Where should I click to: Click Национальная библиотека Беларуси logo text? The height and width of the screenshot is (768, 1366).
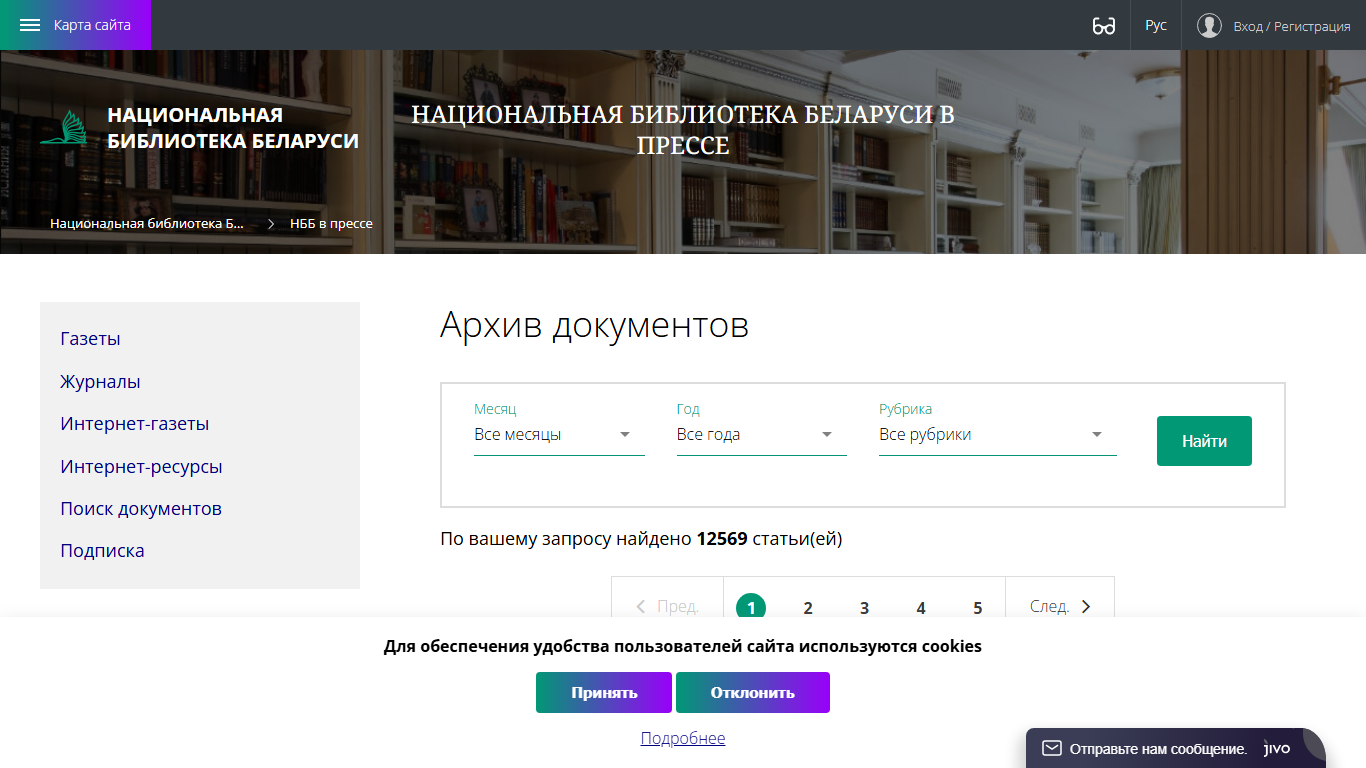[233, 128]
